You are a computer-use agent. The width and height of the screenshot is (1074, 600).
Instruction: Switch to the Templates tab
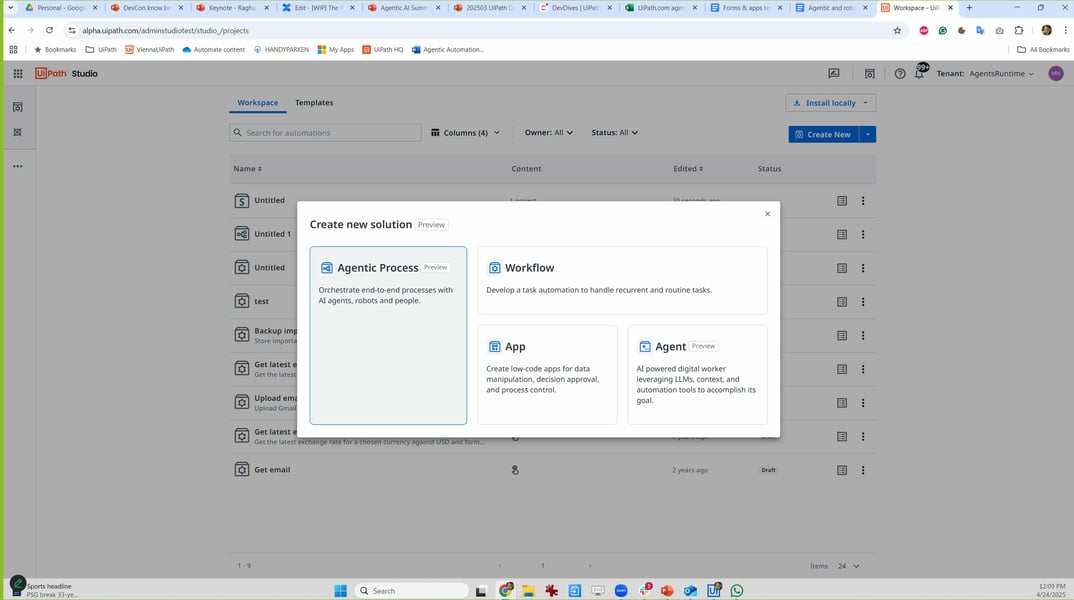314,103
